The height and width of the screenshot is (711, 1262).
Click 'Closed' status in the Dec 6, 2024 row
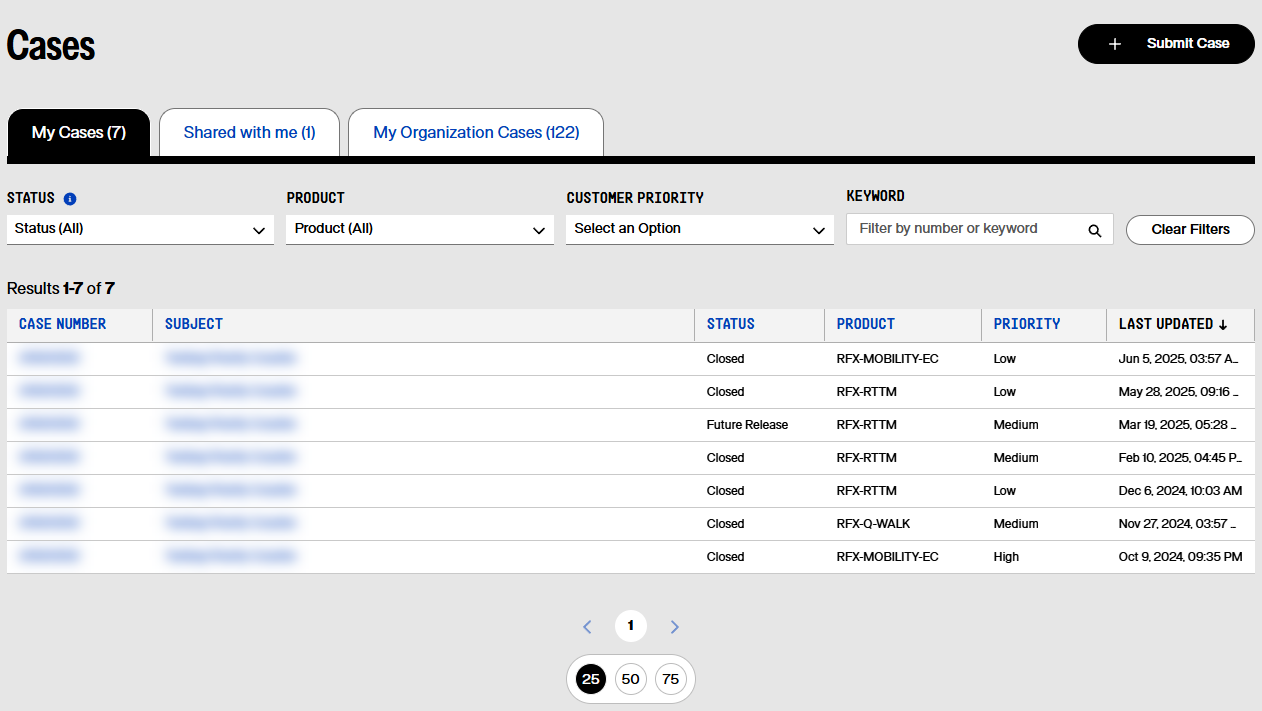[726, 491]
